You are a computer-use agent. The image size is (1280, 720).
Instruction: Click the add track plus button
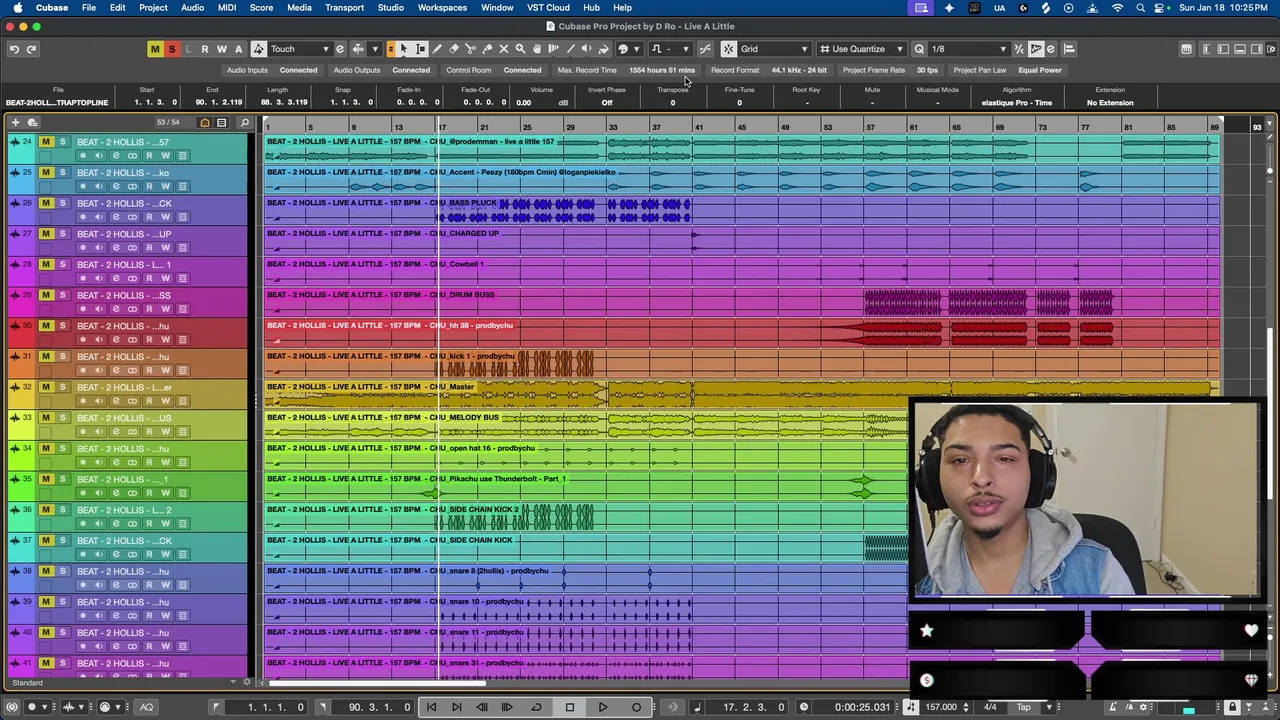point(14,123)
